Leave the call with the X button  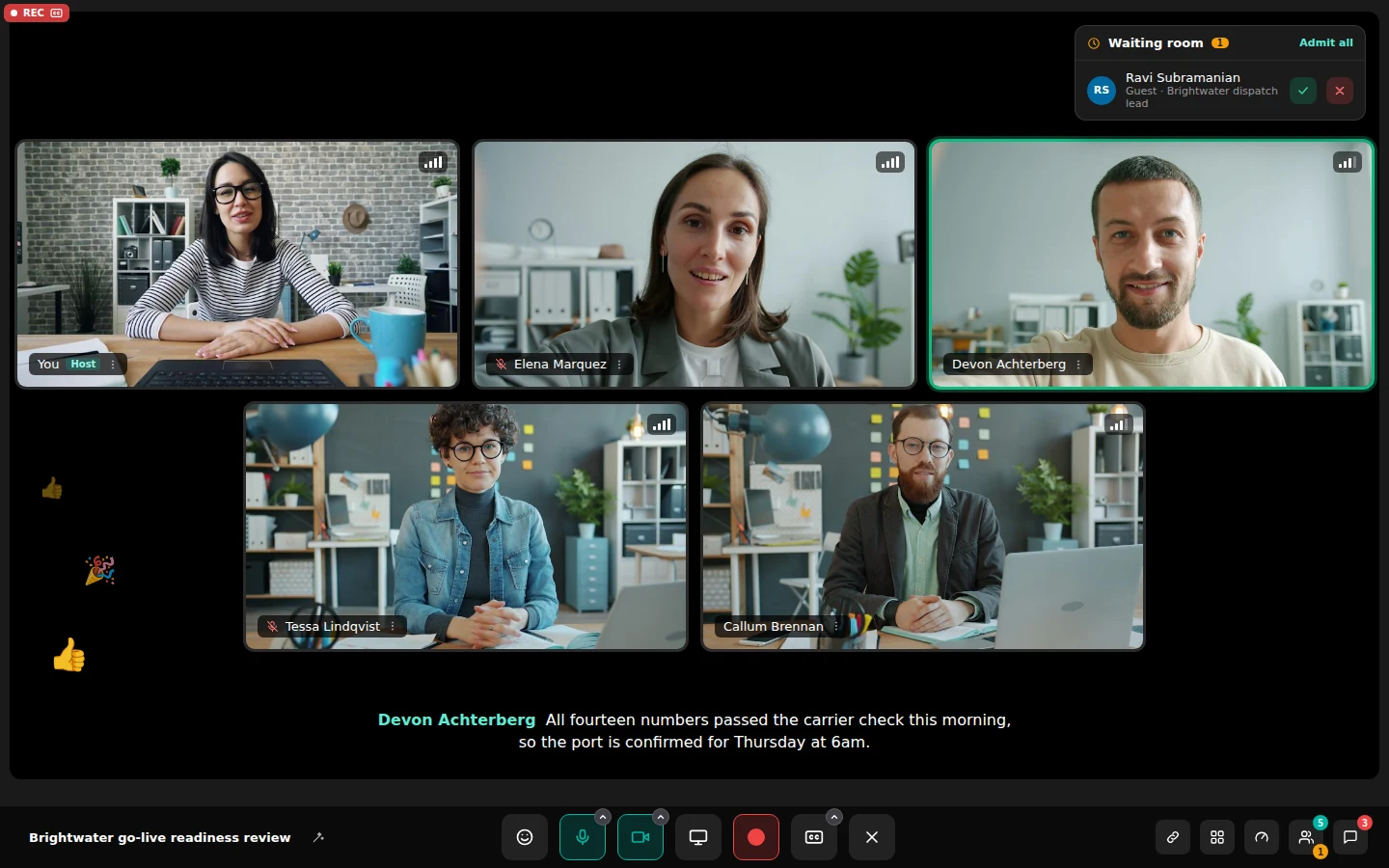click(872, 837)
